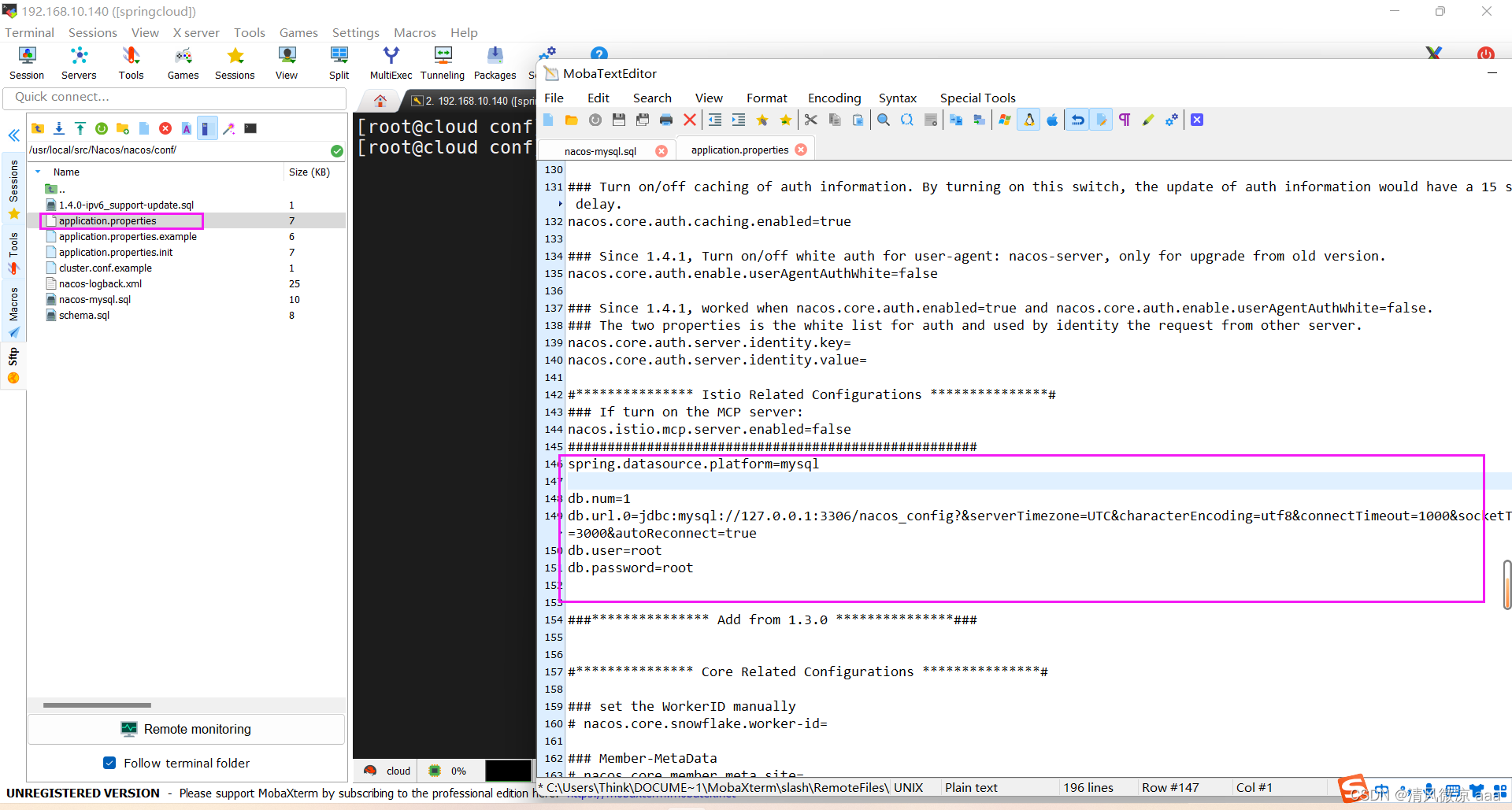Image resolution: width=1512 pixels, height=810 pixels.
Task: Open find with the magnifier icon
Action: [x=884, y=120]
